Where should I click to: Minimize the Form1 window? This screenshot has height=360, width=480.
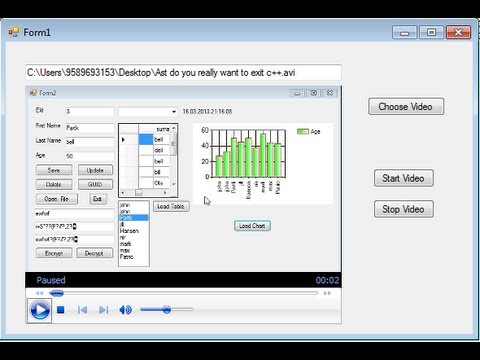[x=404, y=33]
